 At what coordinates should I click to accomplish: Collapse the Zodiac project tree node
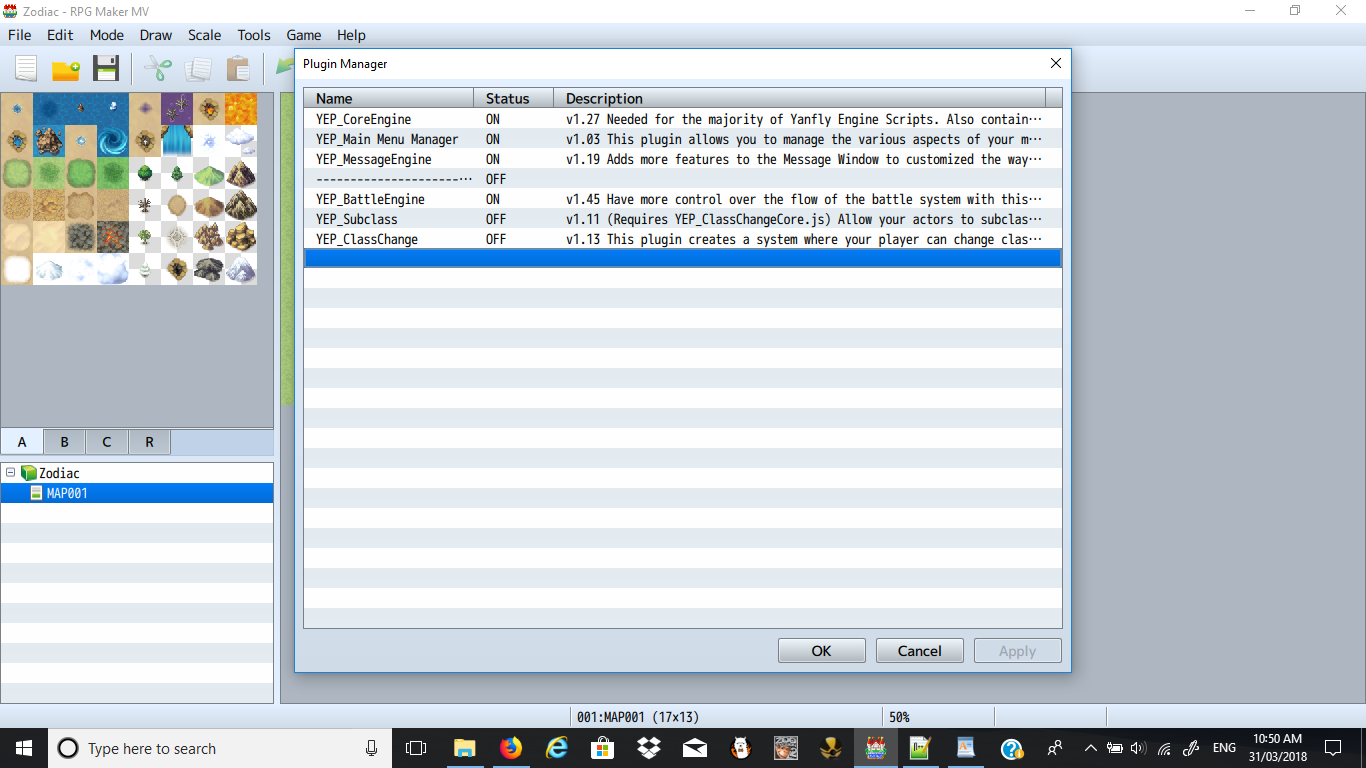point(10,473)
